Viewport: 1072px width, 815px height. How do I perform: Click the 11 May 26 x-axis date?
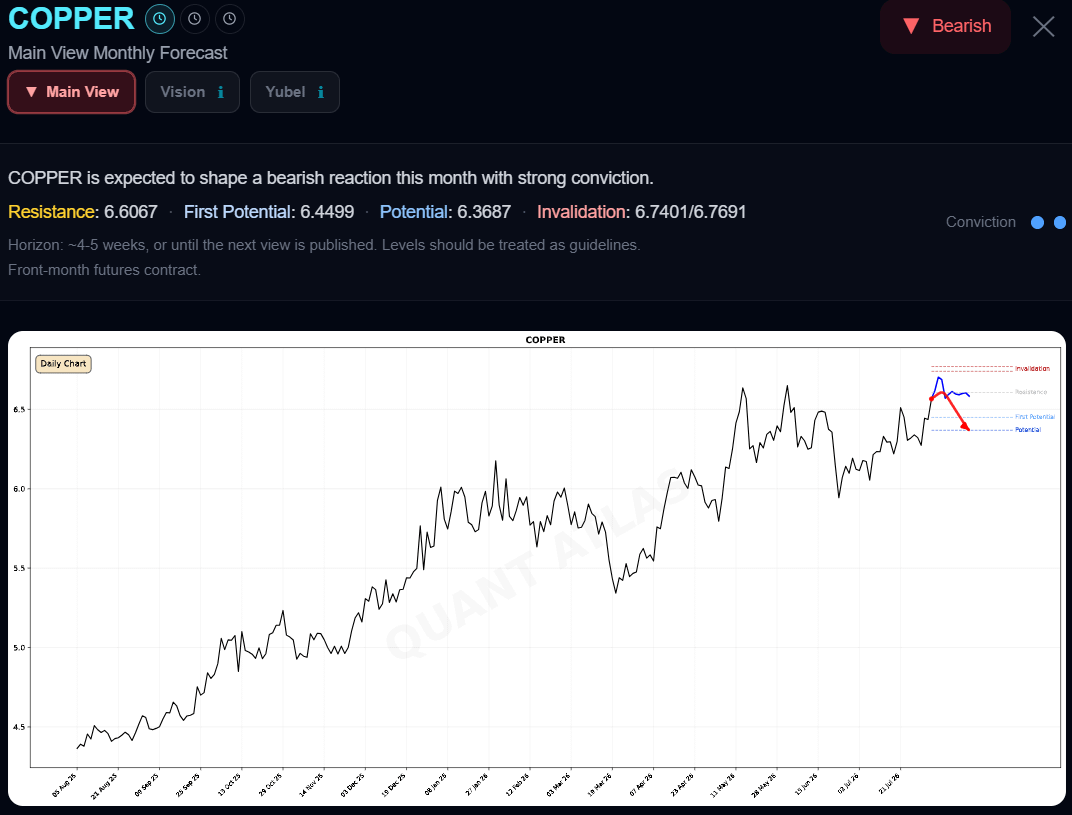click(723, 784)
